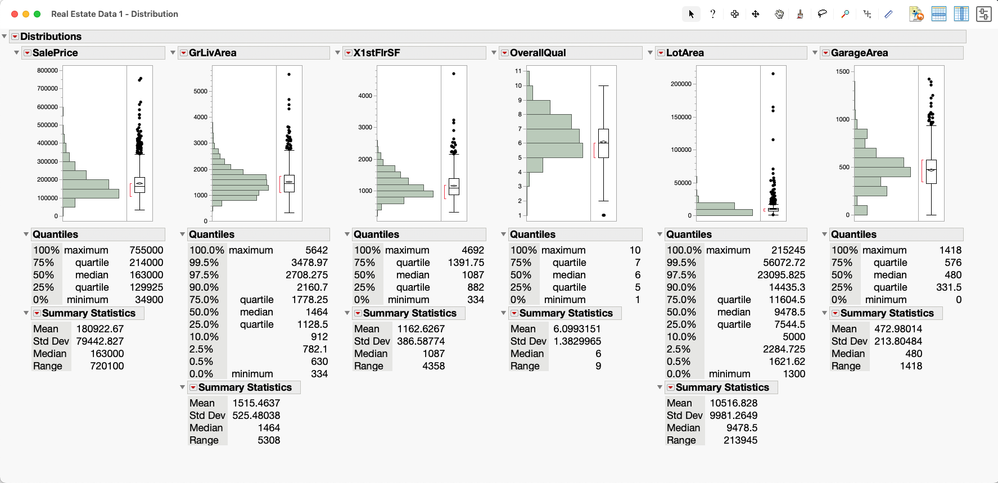Open the SalePrice red triangle menu
Image resolution: width=998 pixels, height=483 pixels.
[x=27, y=53]
